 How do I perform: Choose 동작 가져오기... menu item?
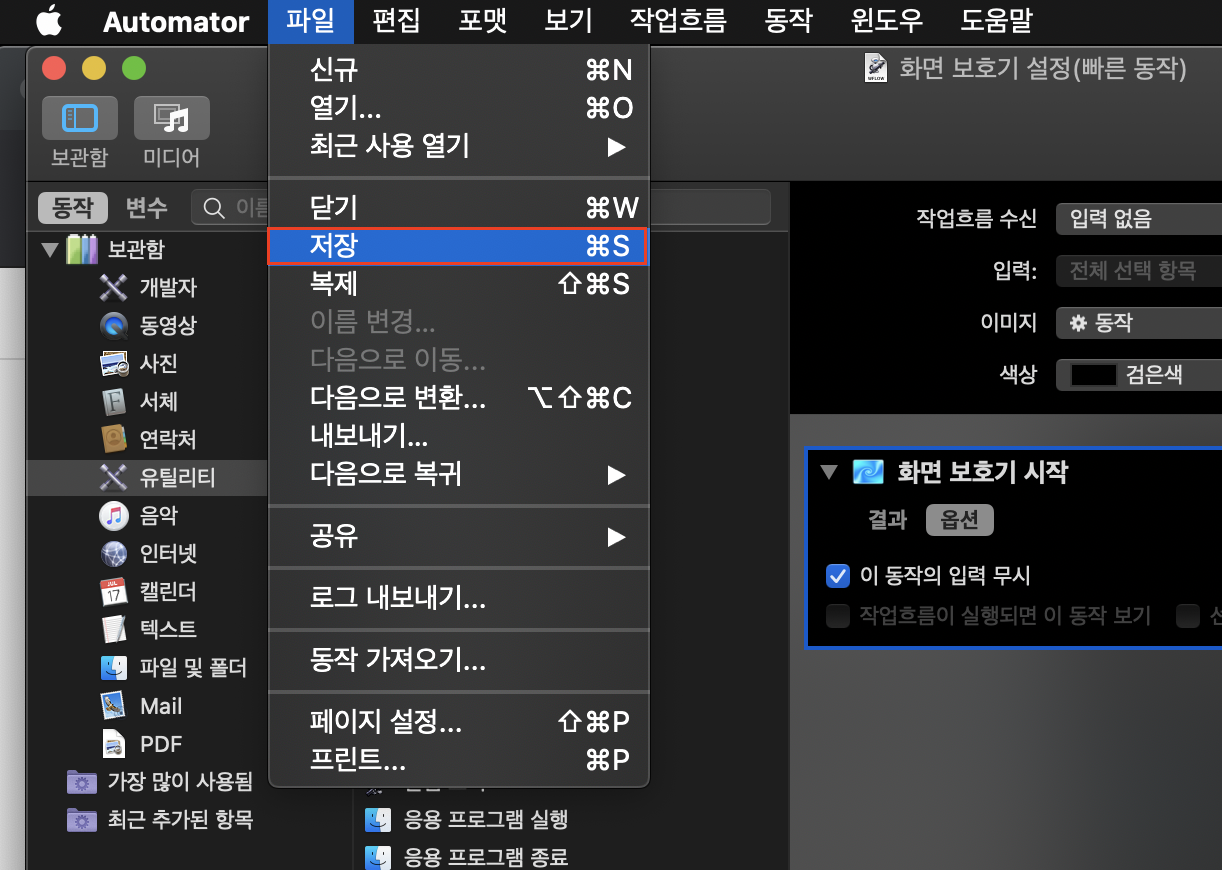pos(460,661)
